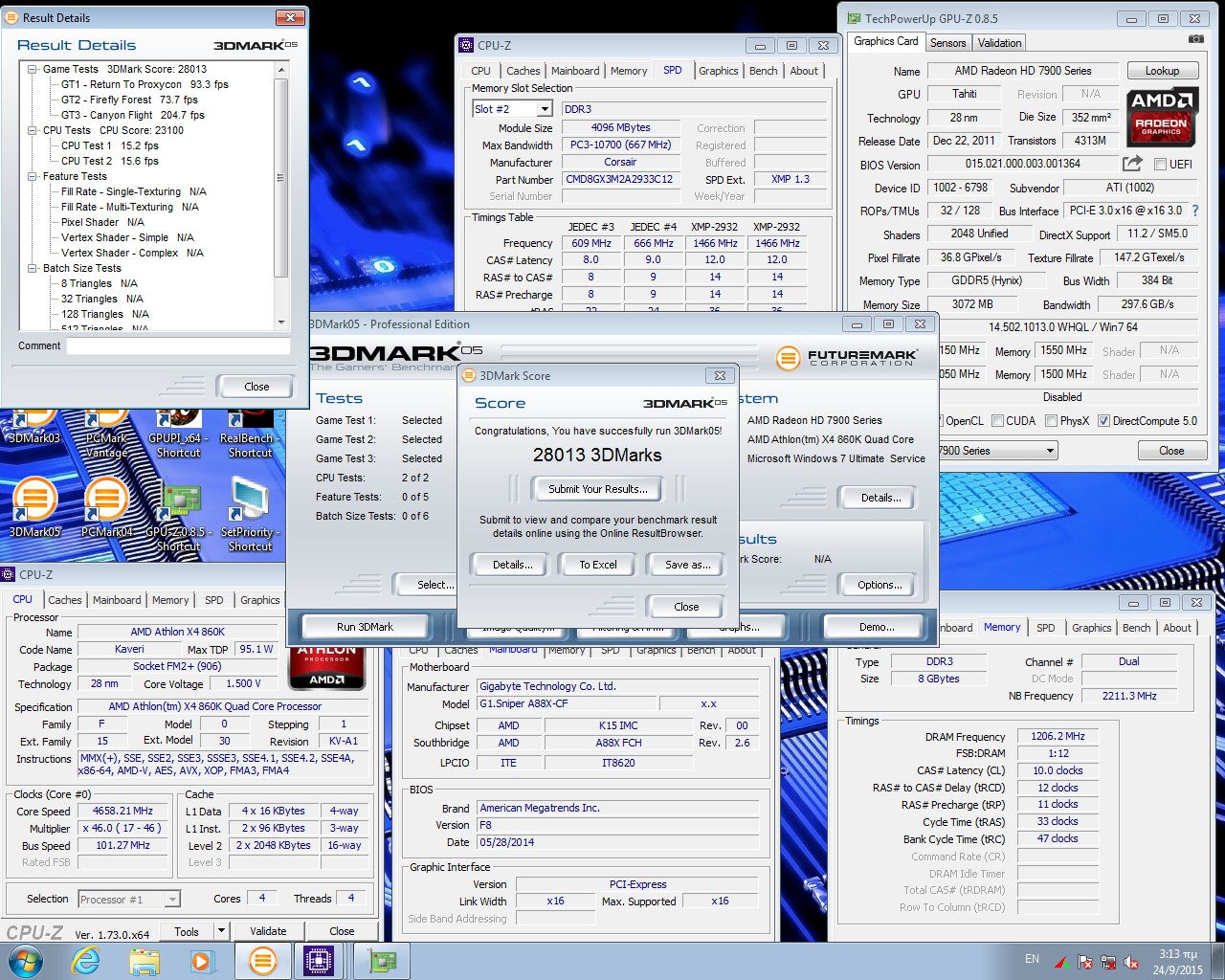Viewport: 1225px width, 980px height.
Task: Click the Close button in GPU-Z
Action: [1171, 451]
